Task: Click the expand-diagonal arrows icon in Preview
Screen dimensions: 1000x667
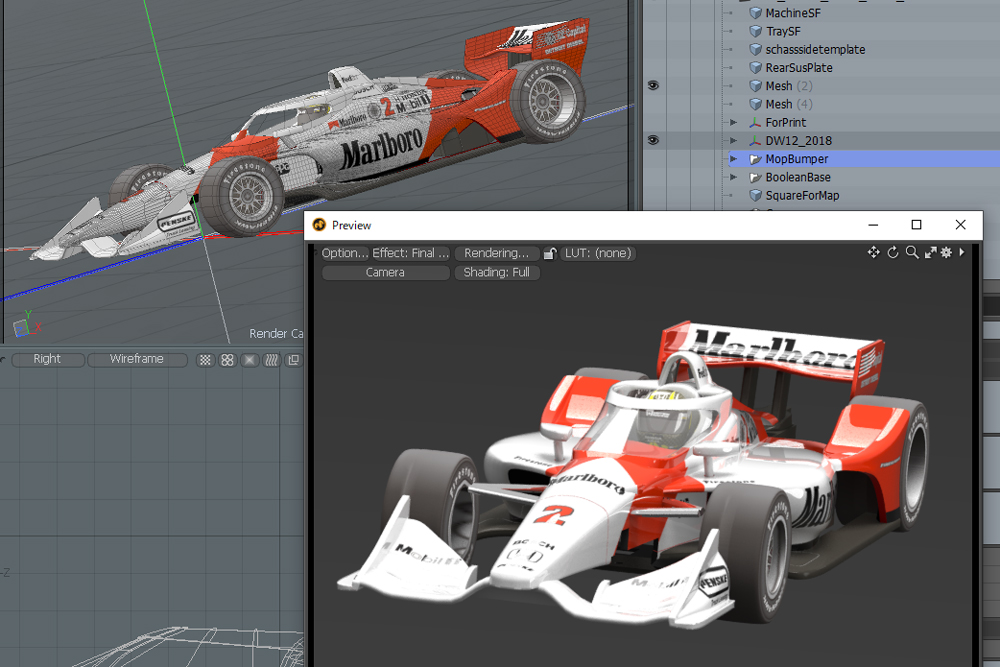Action: 930,253
